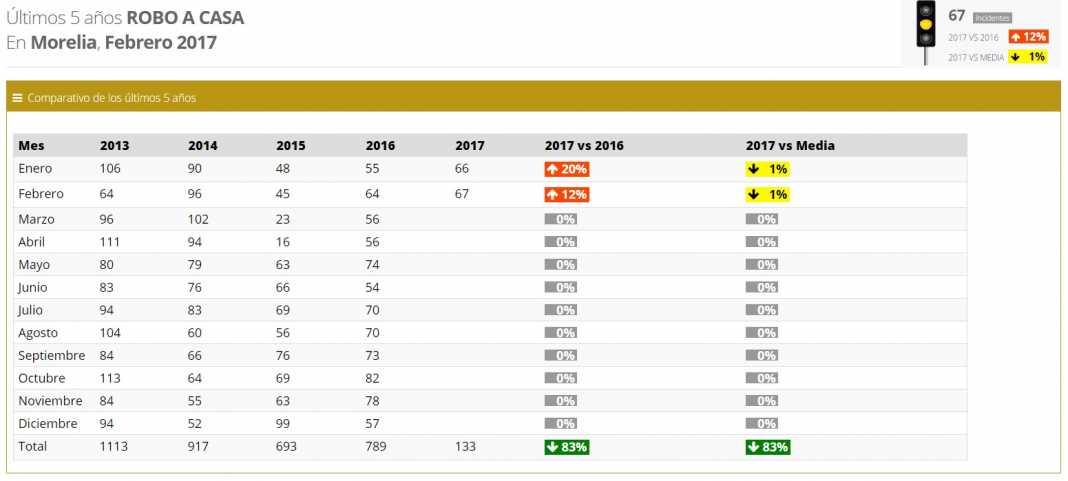Click the large 67 incident count
This screenshot has width=1068, height=481.
tap(957, 16)
